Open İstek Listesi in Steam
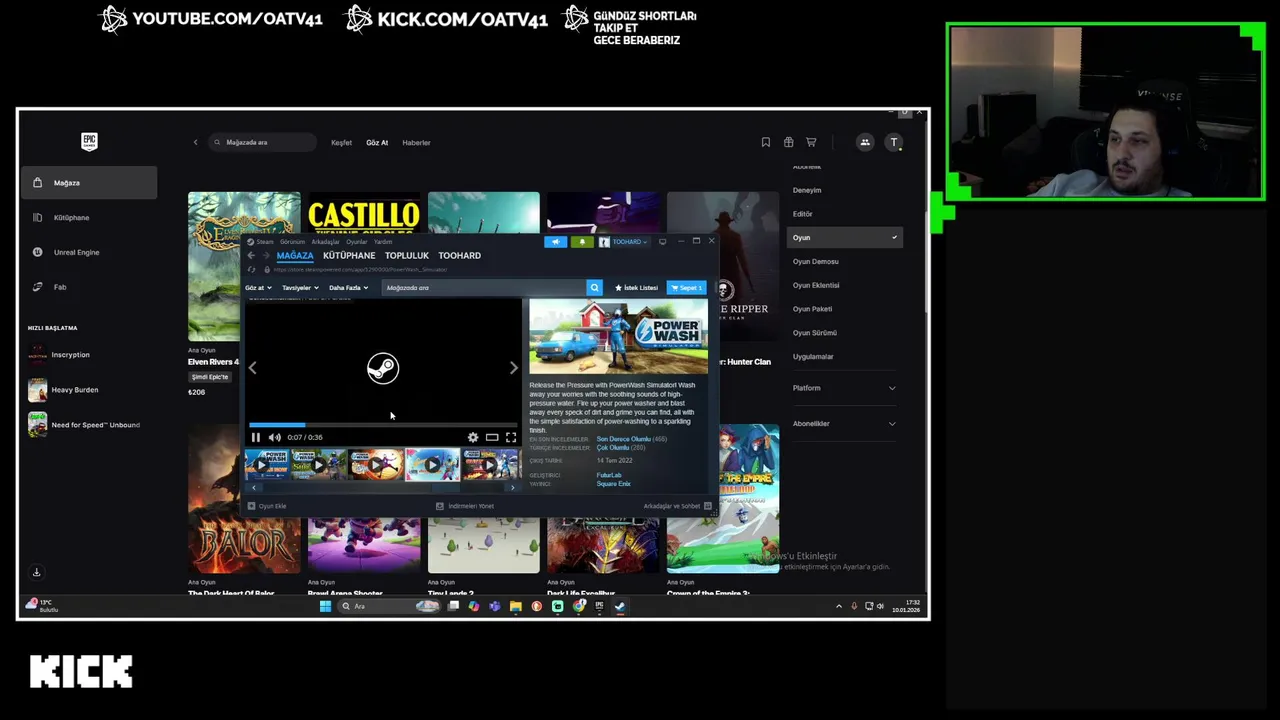1280x720 pixels. click(x=636, y=288)
